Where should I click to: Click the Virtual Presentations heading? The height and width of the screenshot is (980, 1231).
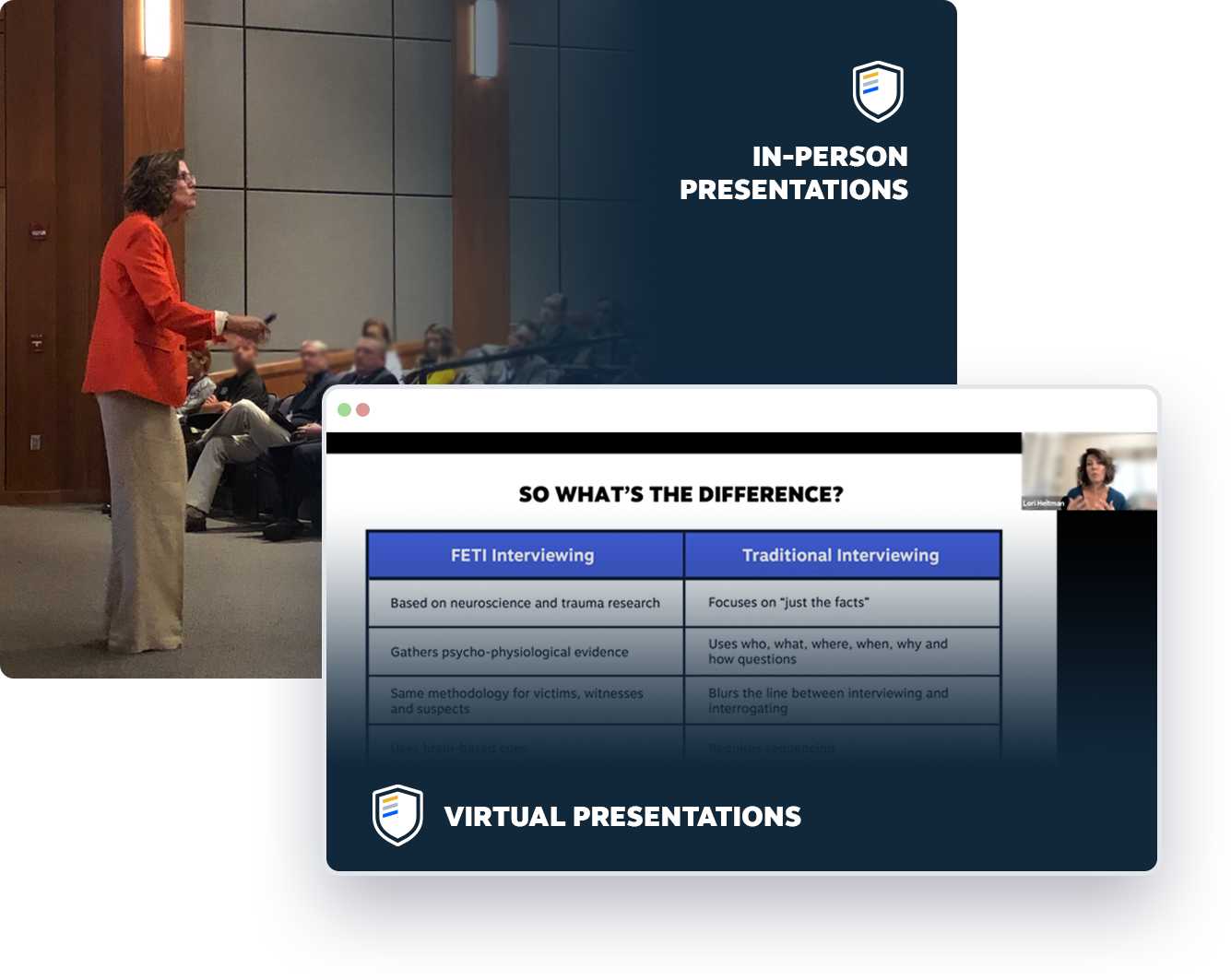pos(622,817)
